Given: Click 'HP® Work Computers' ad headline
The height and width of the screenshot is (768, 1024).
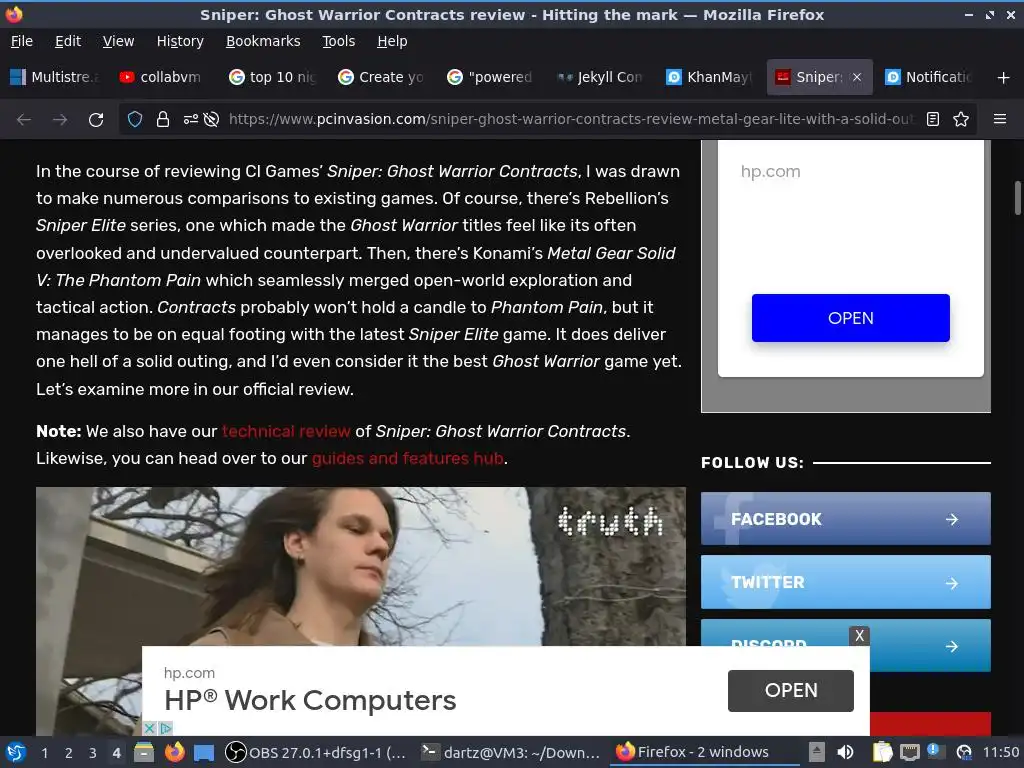Looking at the screenshot, I should (x=310, y=700).
